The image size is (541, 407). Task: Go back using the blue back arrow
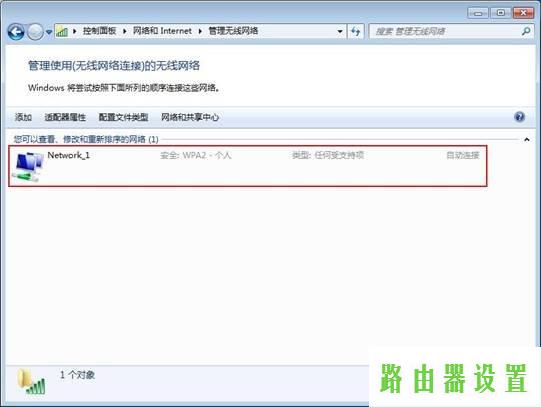pos(16,32)
